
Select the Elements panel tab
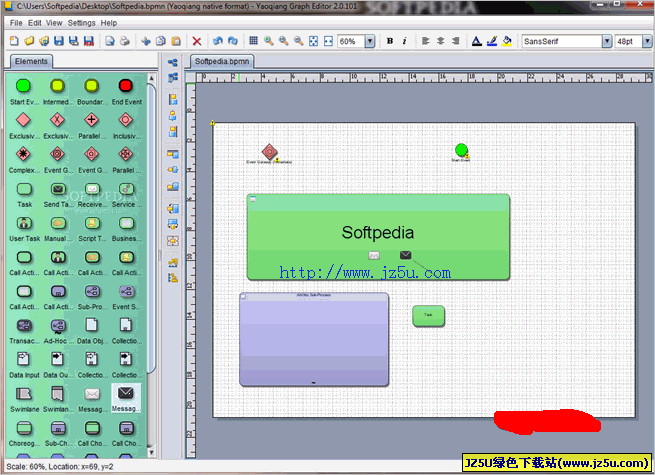(x=31, y=61)
